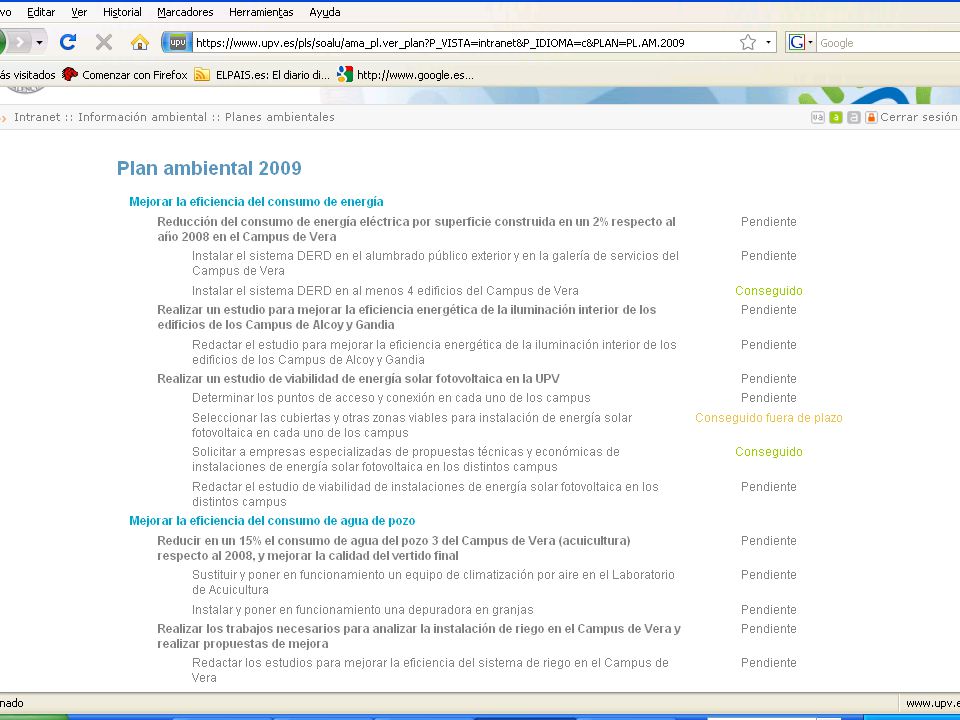This screenshot has width=960, height=720.
Task: Click 'Realizar un estudio de viabilidad de energía solar'
Action: [358, 378]
